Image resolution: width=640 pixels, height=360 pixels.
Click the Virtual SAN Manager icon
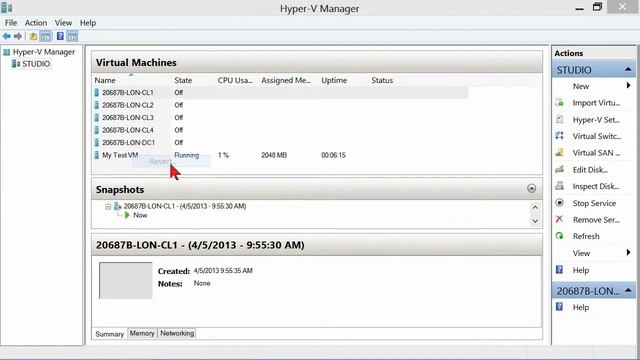point(560,153)
